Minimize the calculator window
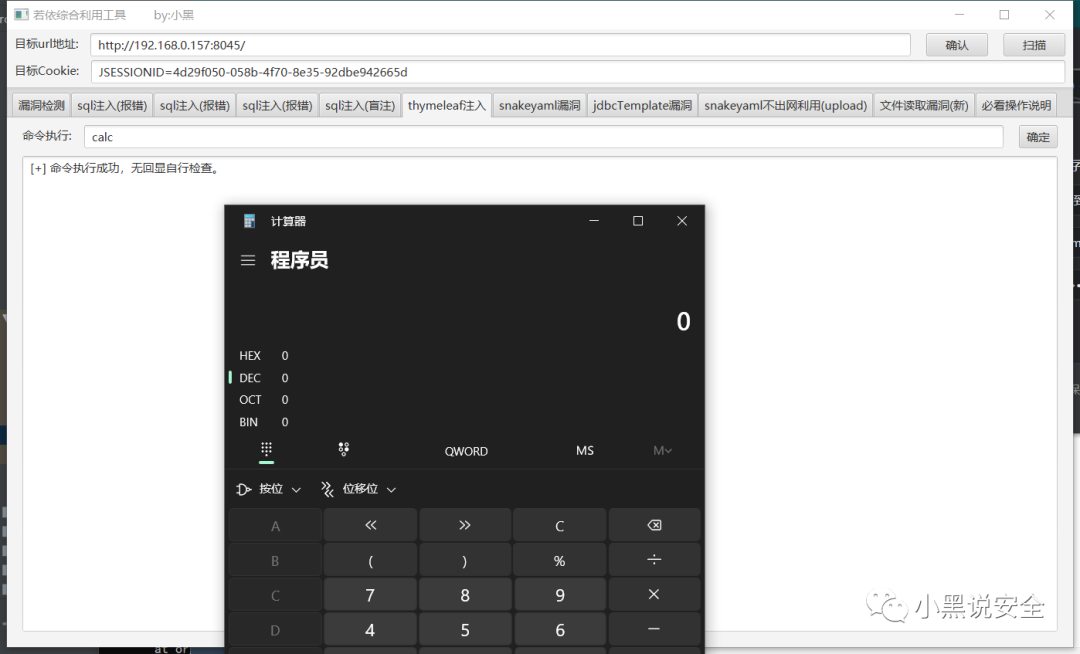This screenshot has width=1080, height=654. coord(594,221)
